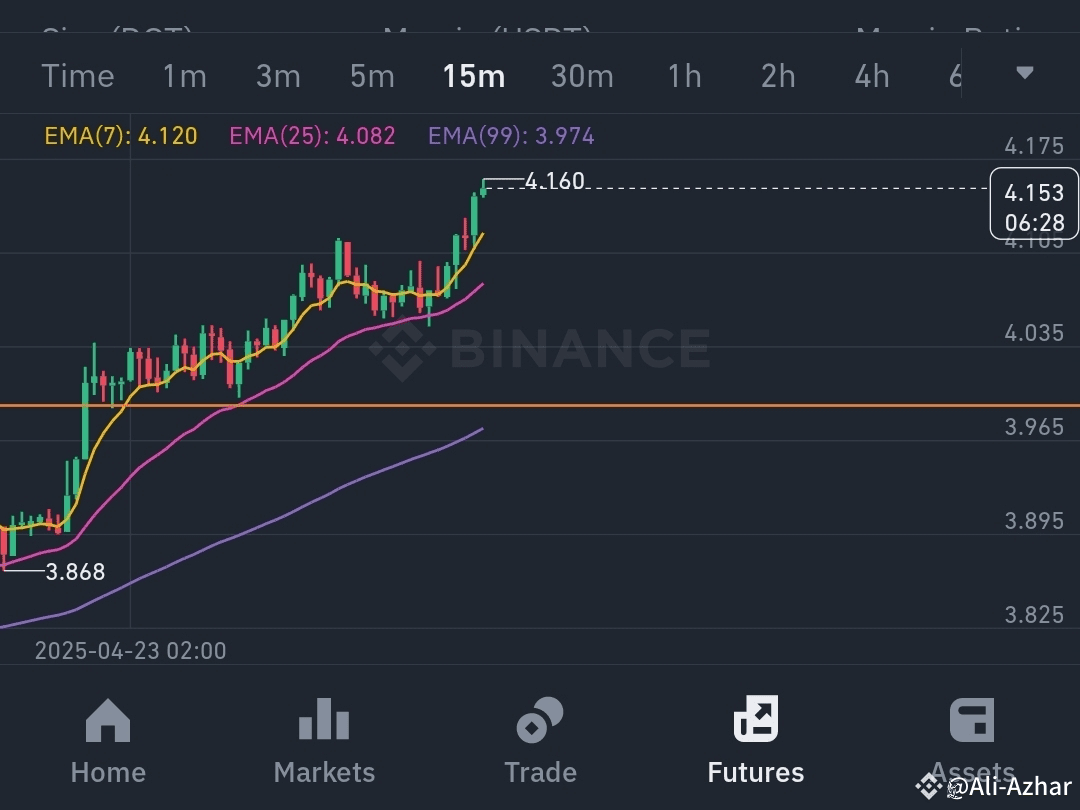Select the 30m timeframe
1080x810 pixels.
[582, 76]
